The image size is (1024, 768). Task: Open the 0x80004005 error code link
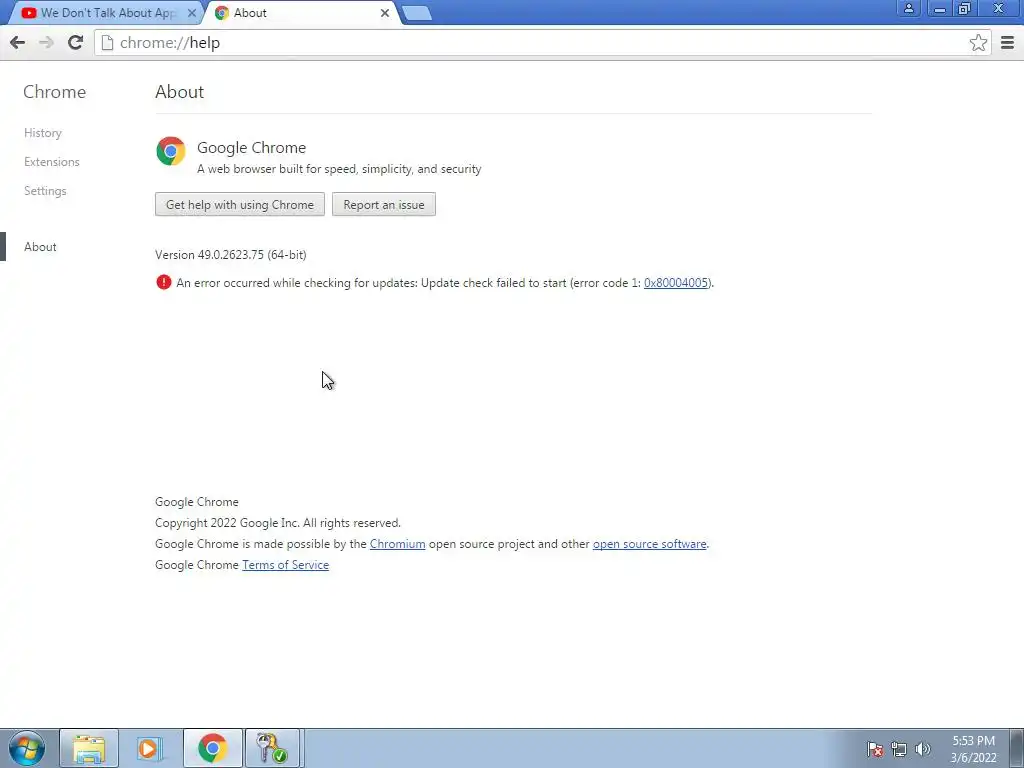(675, 283)
